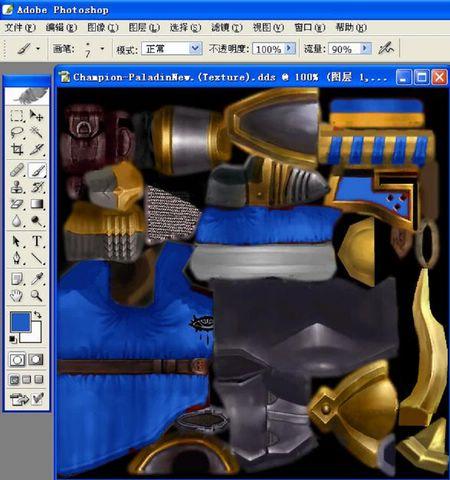Open the 帮助 (Help) menu
Screen dimensions: 450x480
click(x=351, y=27)
